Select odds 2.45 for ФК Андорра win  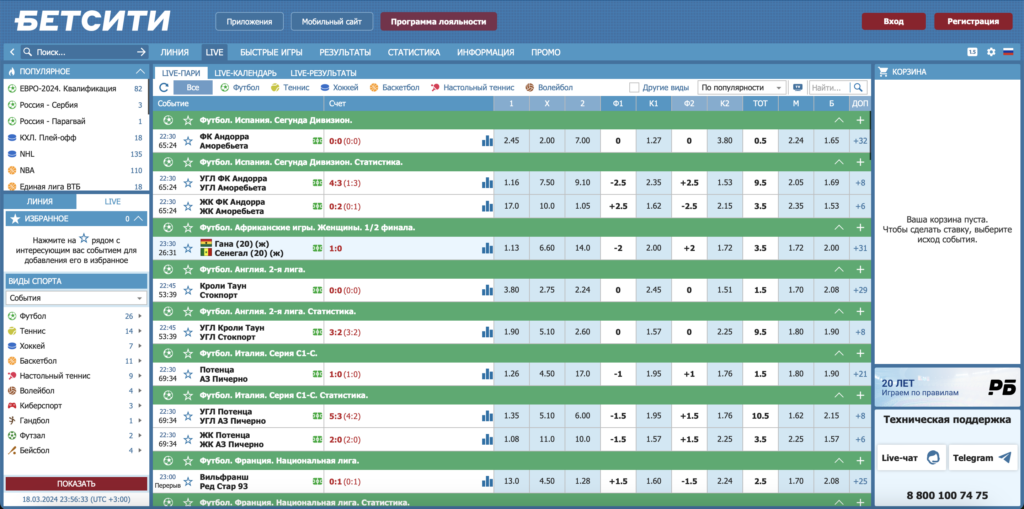[x=511, y=140]
